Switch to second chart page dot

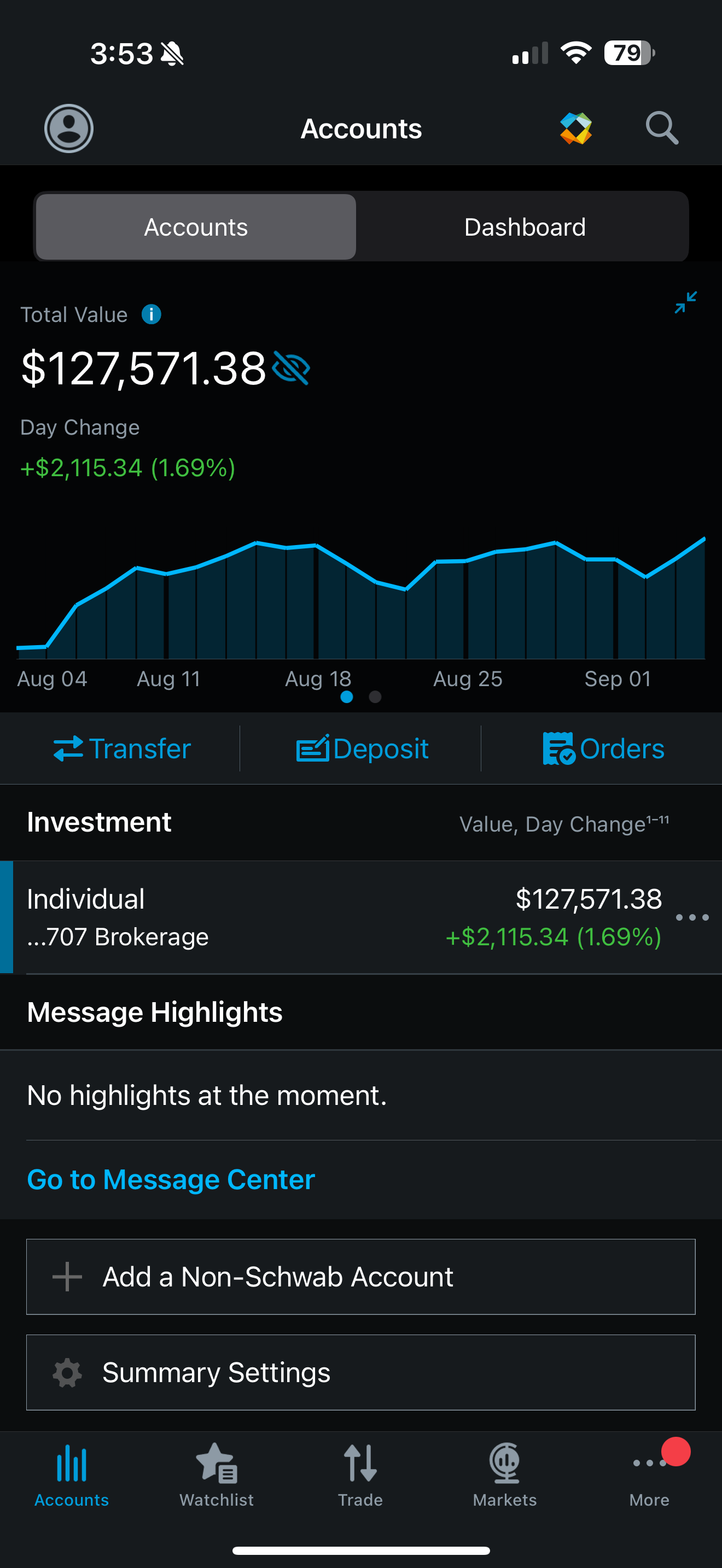(x=375, y=697)
